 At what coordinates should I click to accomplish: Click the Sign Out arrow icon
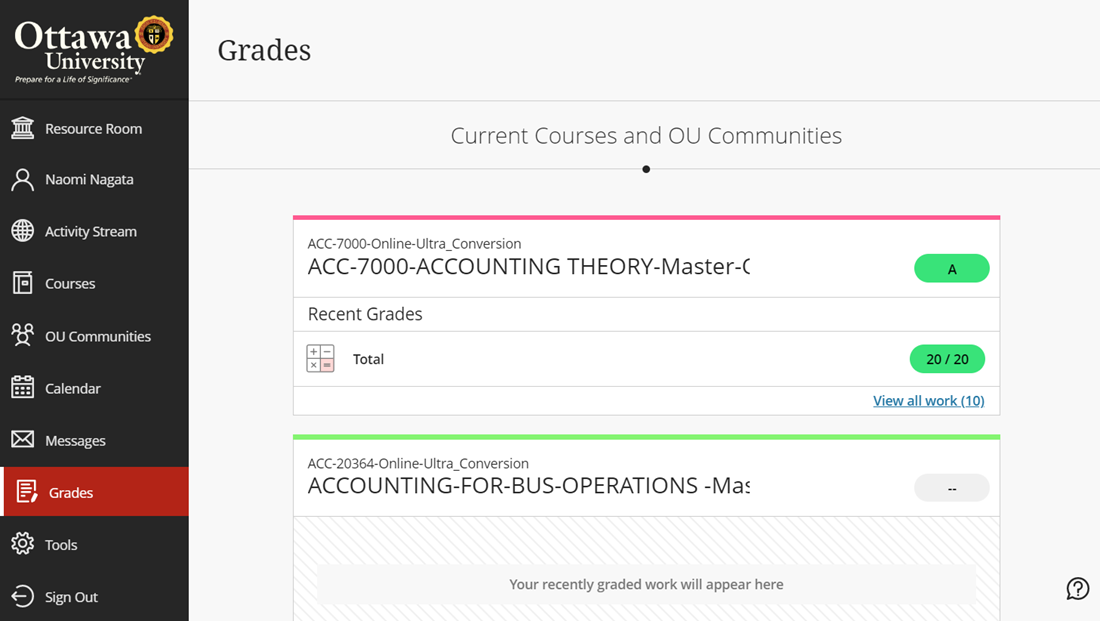(22, 597)
